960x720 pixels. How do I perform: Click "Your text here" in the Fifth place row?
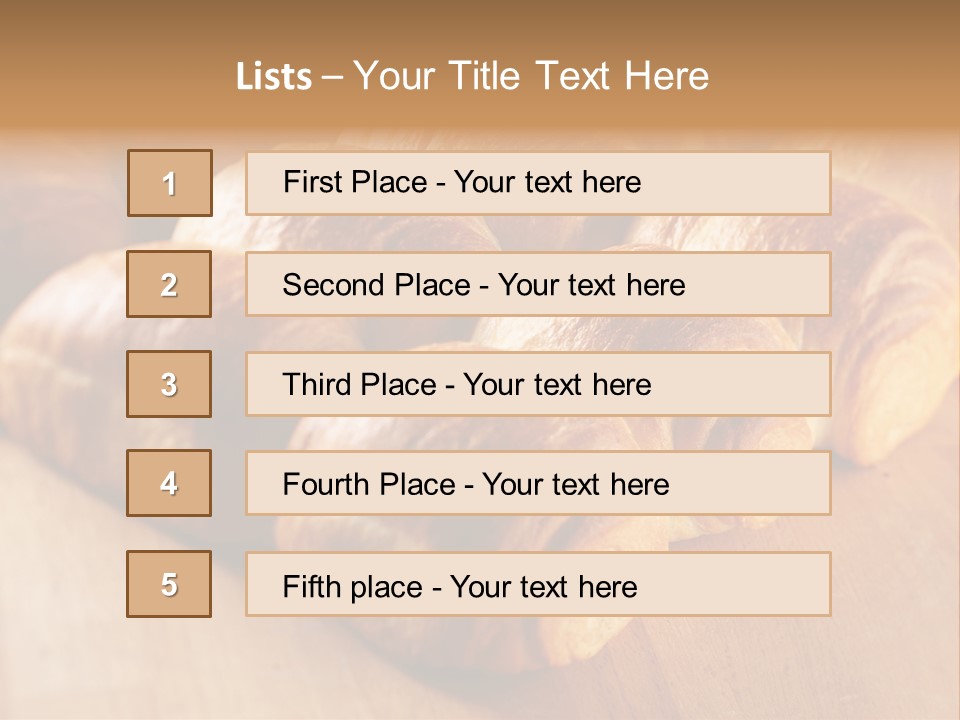point(544,586)
